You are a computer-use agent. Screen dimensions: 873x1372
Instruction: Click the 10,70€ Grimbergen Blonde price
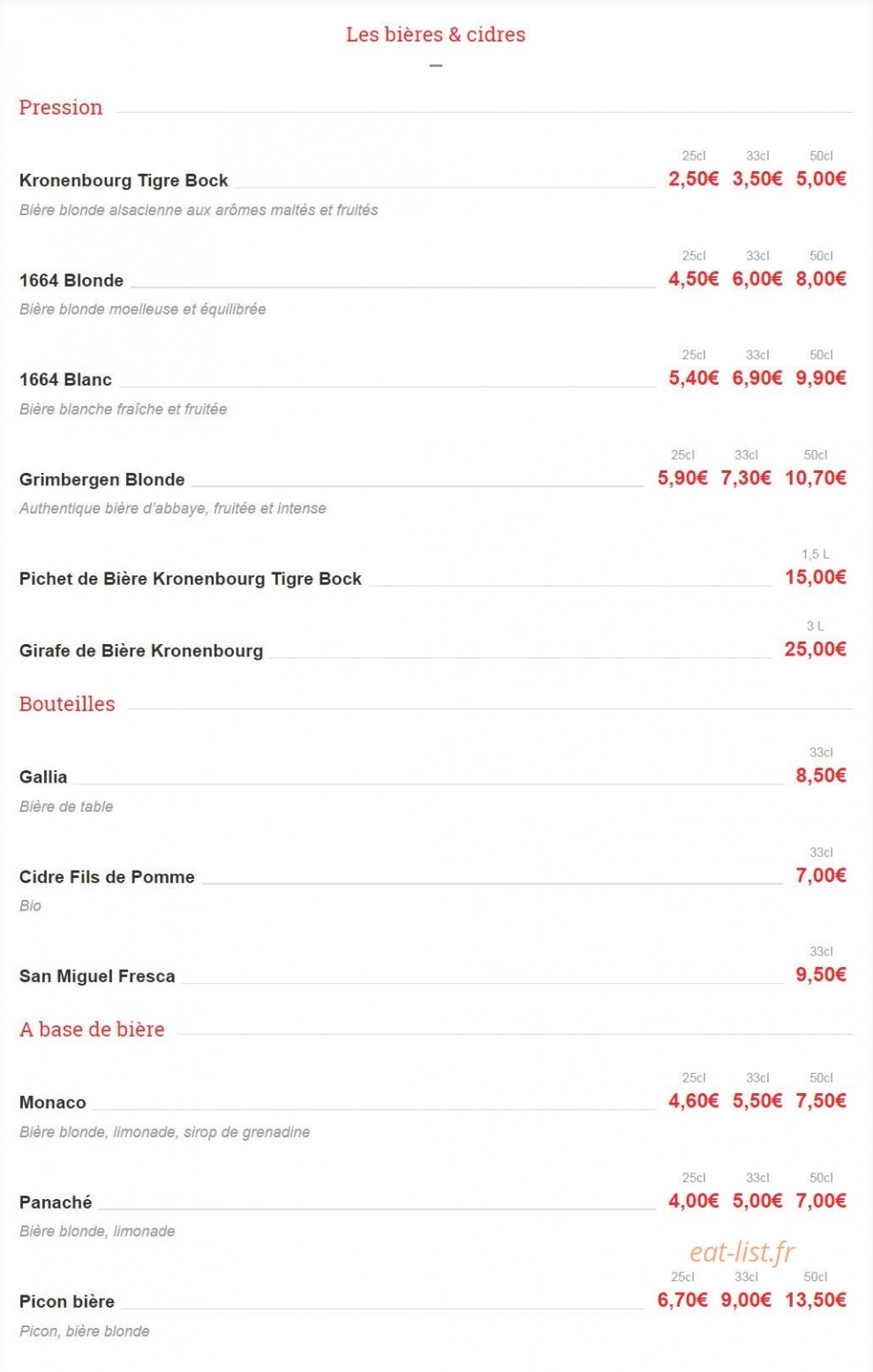coord(816,477)
